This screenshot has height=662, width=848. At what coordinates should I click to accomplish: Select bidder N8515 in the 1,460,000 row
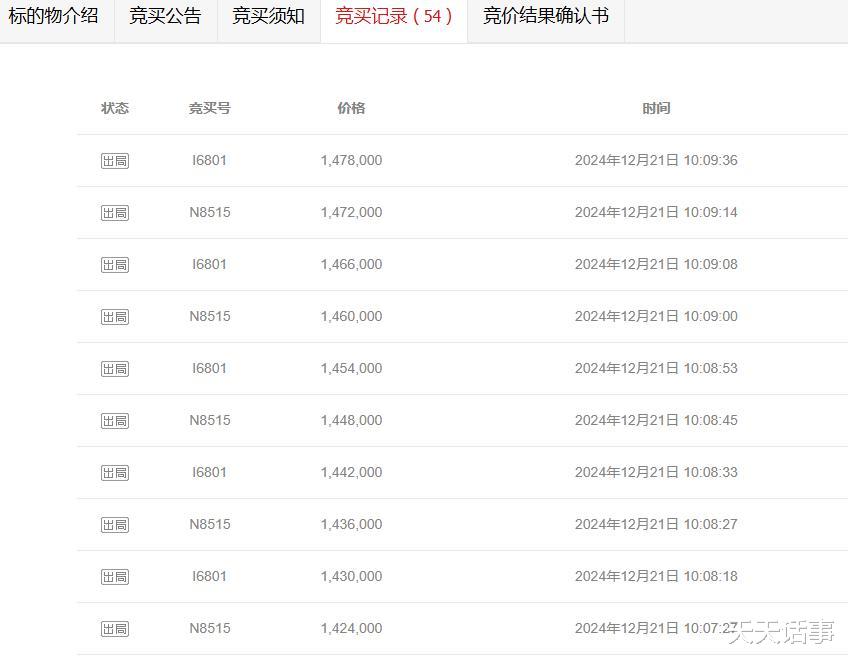coord(210,316)
